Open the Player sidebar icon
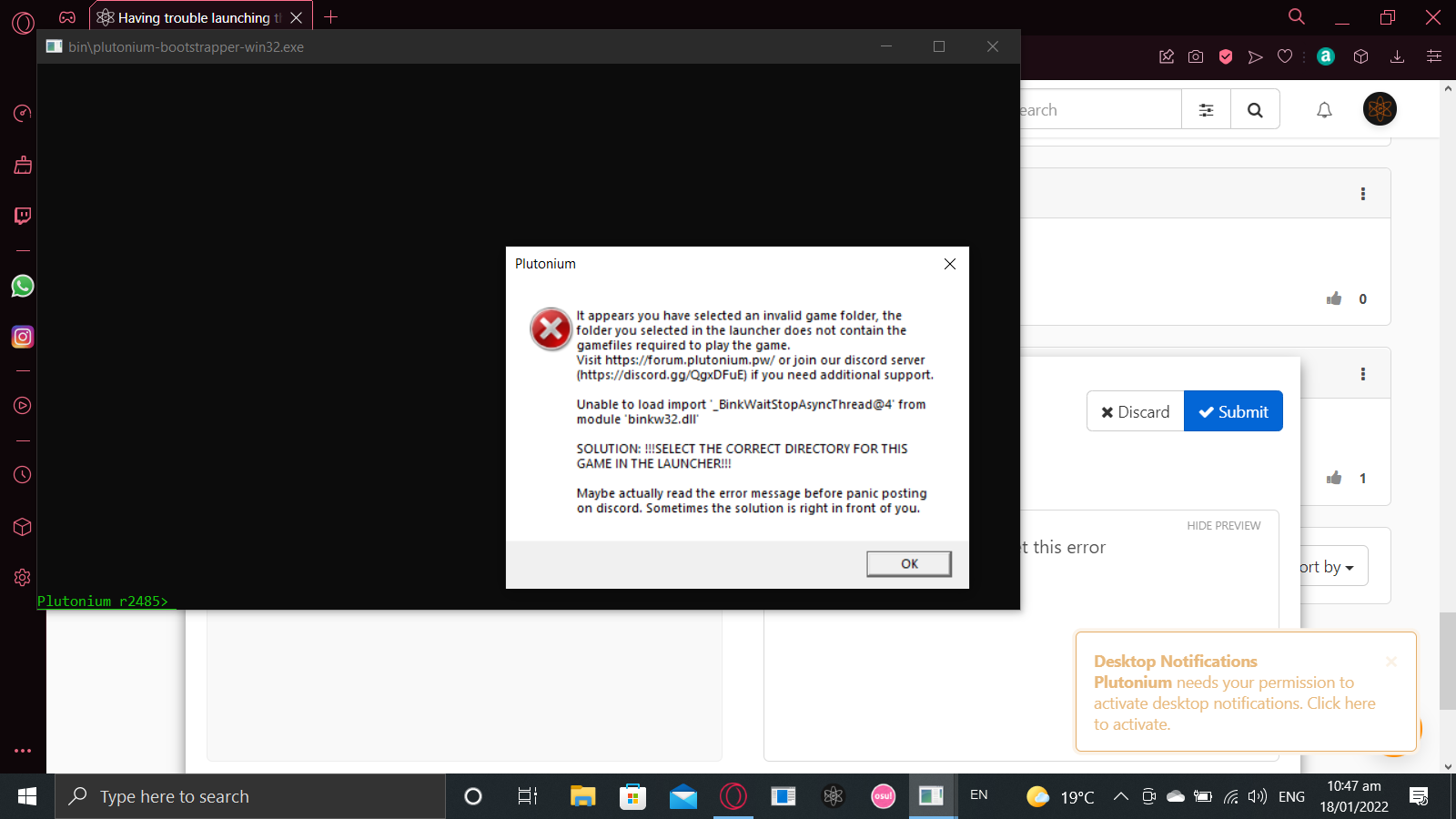This screenshot has width=1456, height=819. click(23, 406)
